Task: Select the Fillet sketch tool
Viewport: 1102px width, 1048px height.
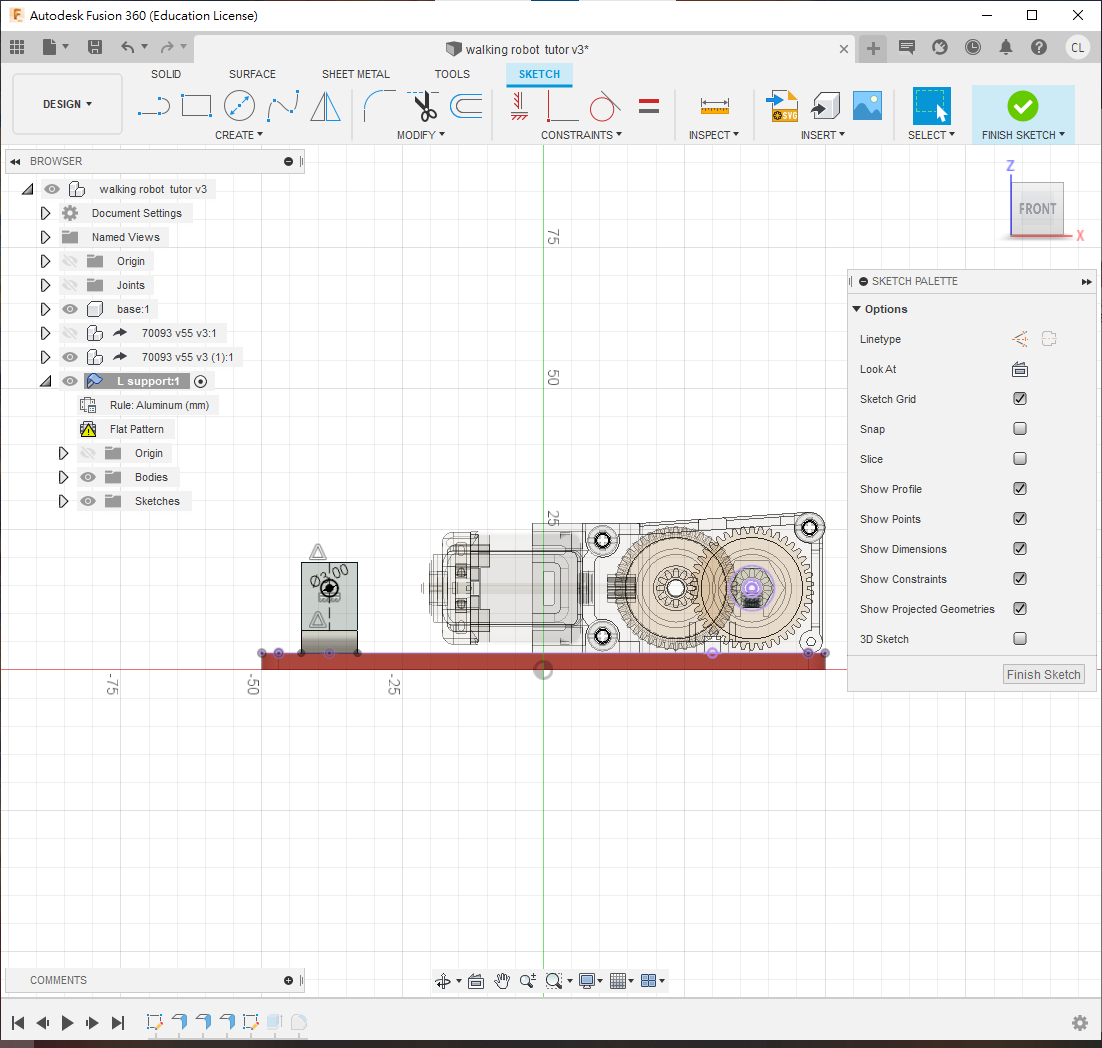Action: 379,105
